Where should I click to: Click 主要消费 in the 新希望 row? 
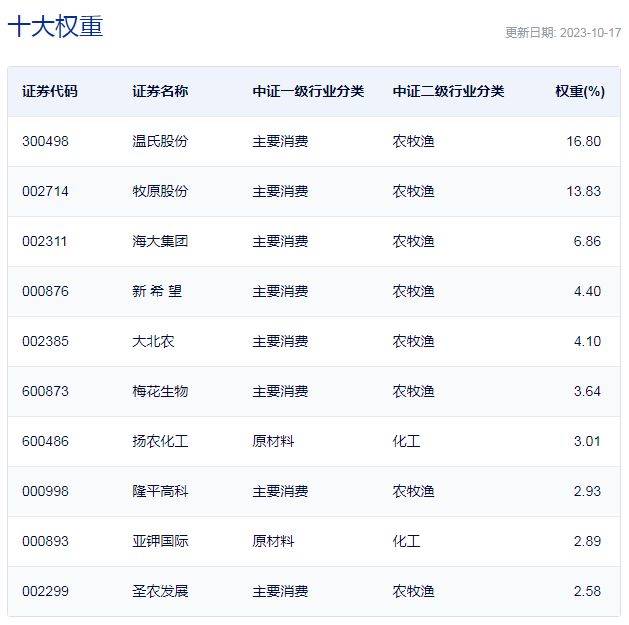tap(280, 291)
